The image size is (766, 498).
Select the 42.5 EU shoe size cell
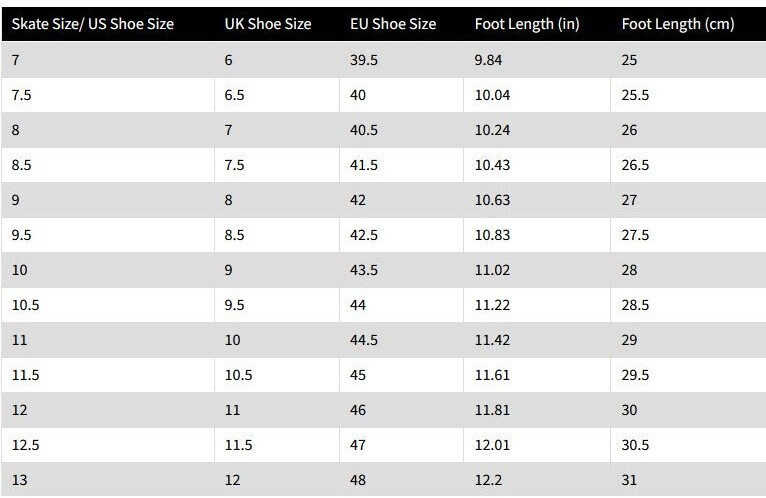coord(367,235)
